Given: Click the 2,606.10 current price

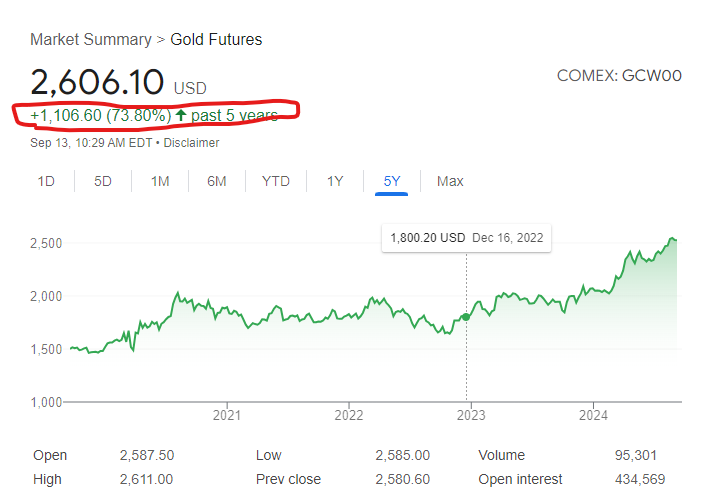Looking at the screenshot, I should (98, 83).
